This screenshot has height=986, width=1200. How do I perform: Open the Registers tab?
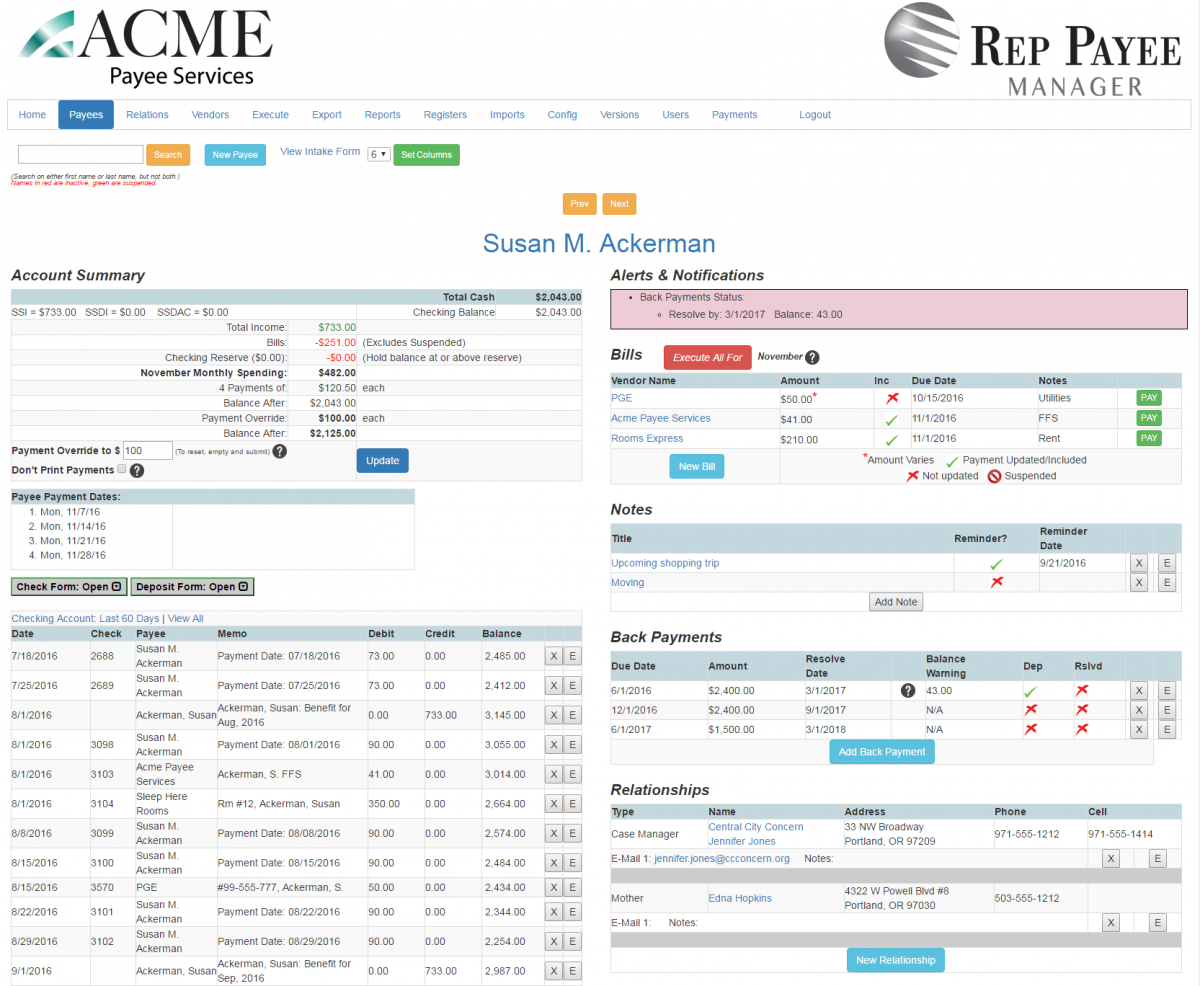point(445,114)
